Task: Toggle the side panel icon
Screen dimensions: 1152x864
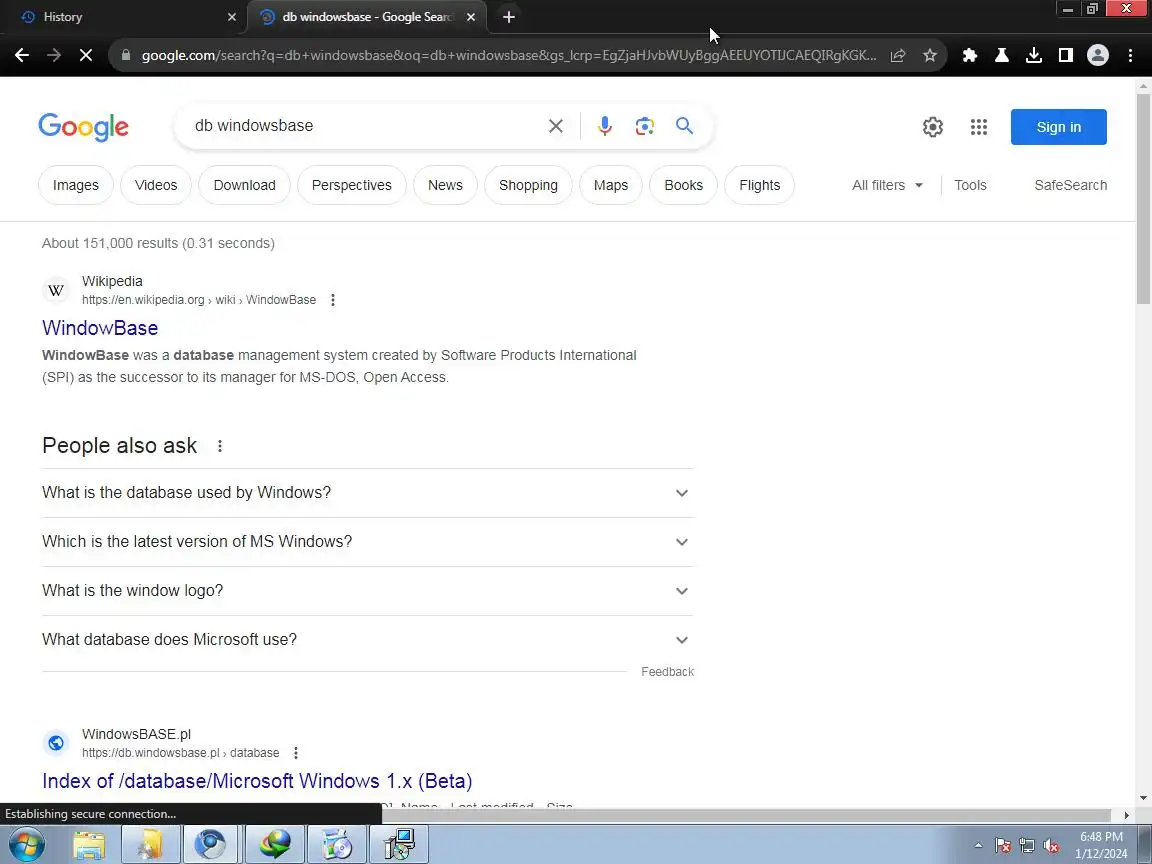Action: point(1065,55)
